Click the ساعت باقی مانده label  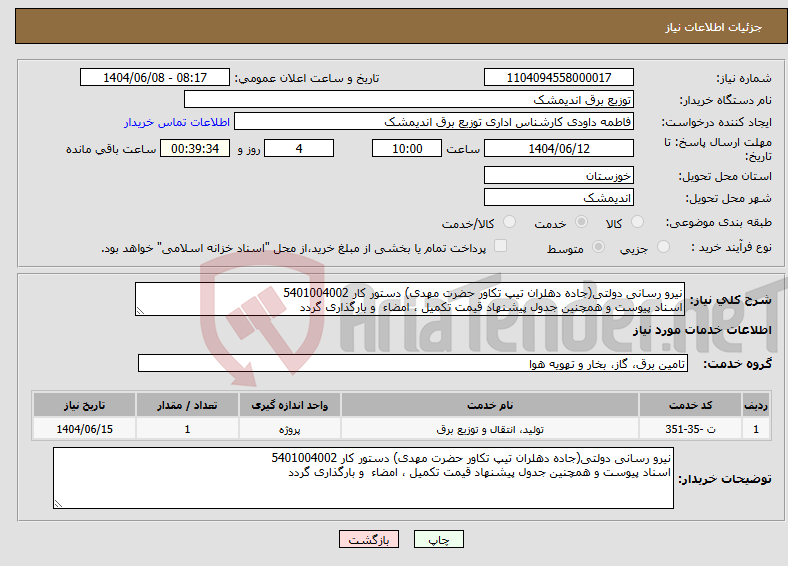(x=111, y=149)
